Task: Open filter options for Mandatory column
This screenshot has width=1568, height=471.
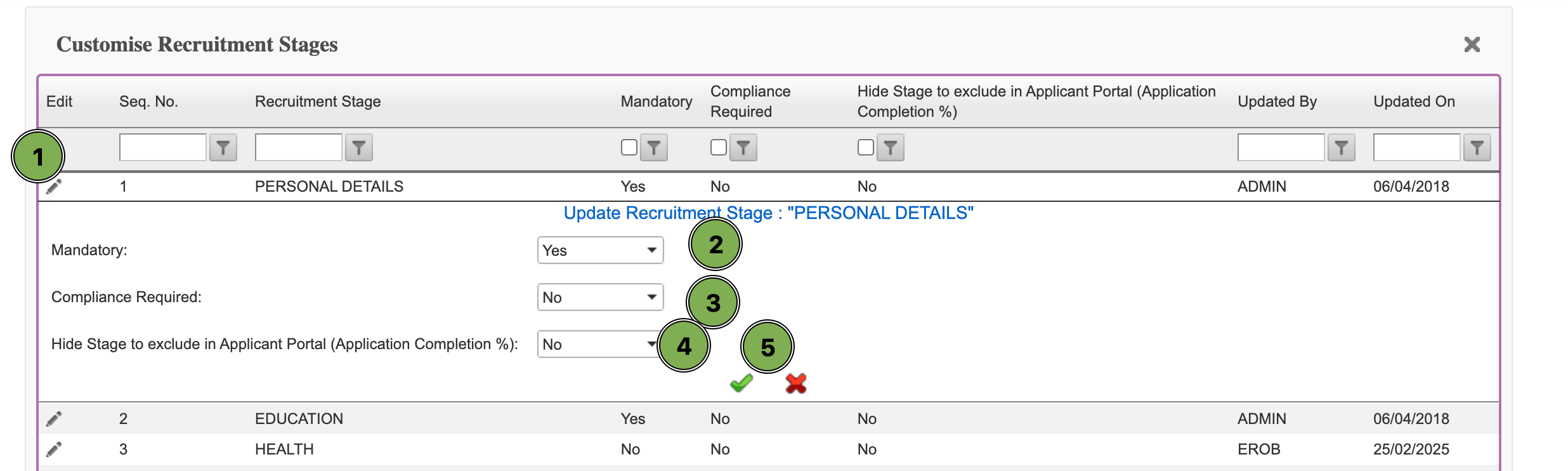Action: [x=654, y=148]
